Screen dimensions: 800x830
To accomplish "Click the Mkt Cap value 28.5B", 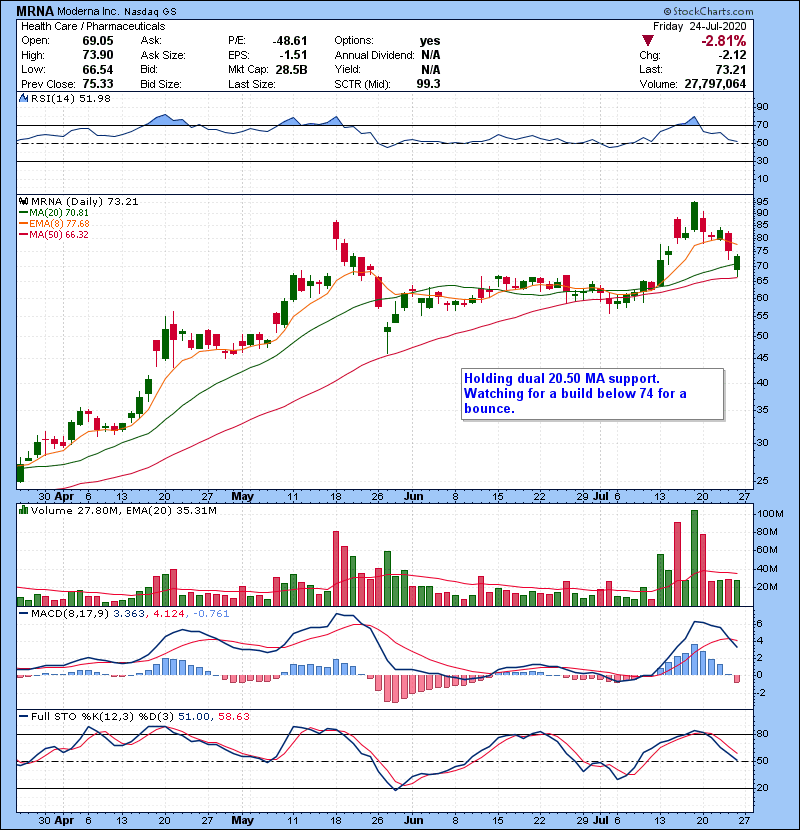I will pos(291,69).
